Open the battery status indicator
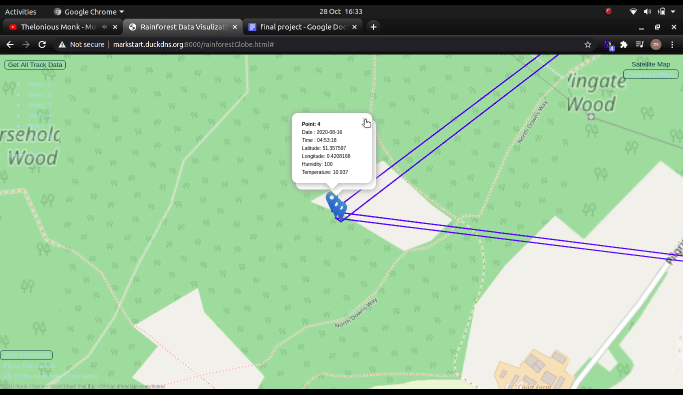 tap(662, 12)
